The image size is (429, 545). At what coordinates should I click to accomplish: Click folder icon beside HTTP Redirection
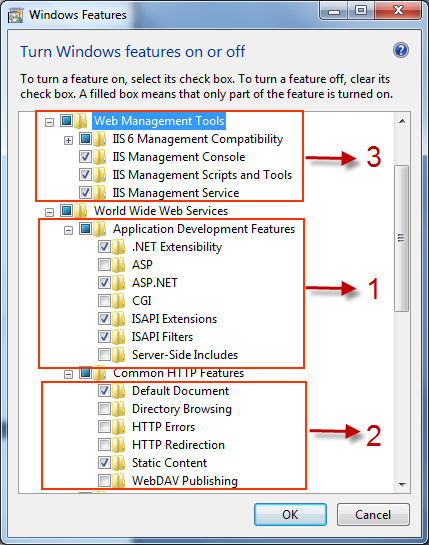pyautogui.click(x=119, y=445)
